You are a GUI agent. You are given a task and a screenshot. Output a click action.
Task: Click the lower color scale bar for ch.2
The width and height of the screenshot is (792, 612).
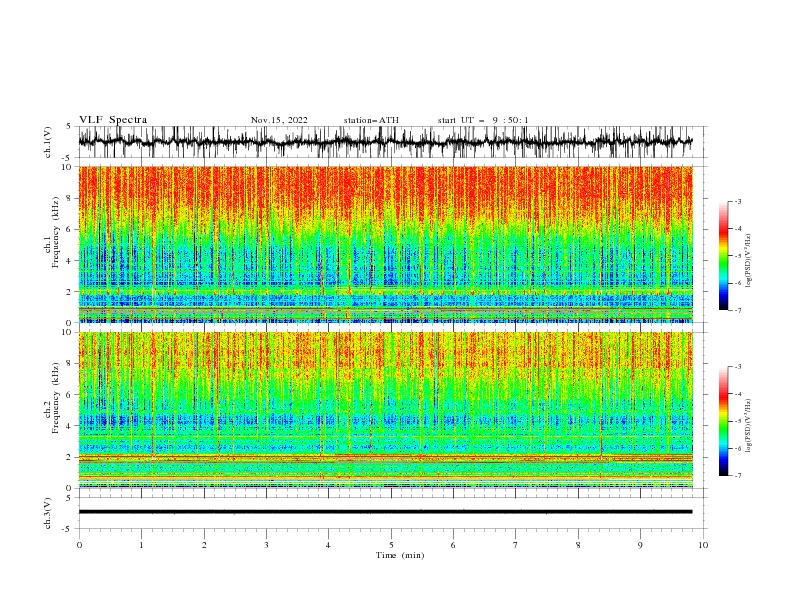pyautogui.click(x=724, y=421)
